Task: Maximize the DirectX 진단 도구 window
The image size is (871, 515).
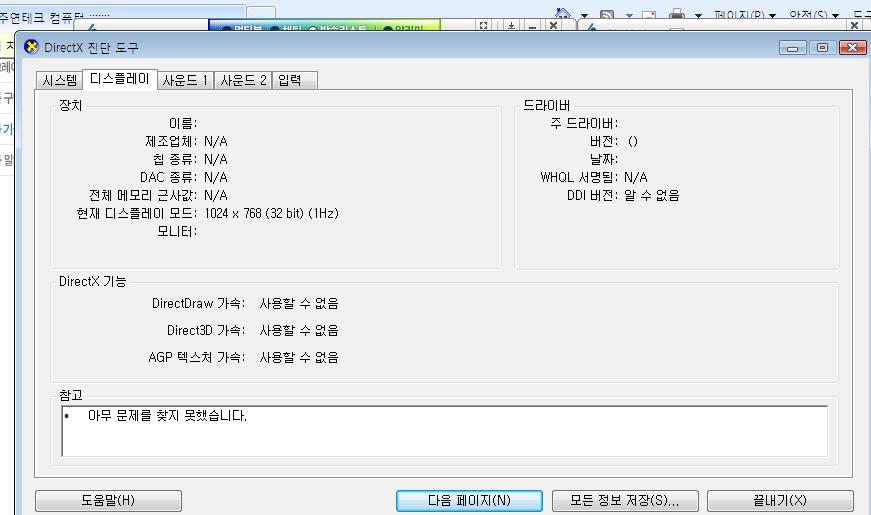Action: 823,48
